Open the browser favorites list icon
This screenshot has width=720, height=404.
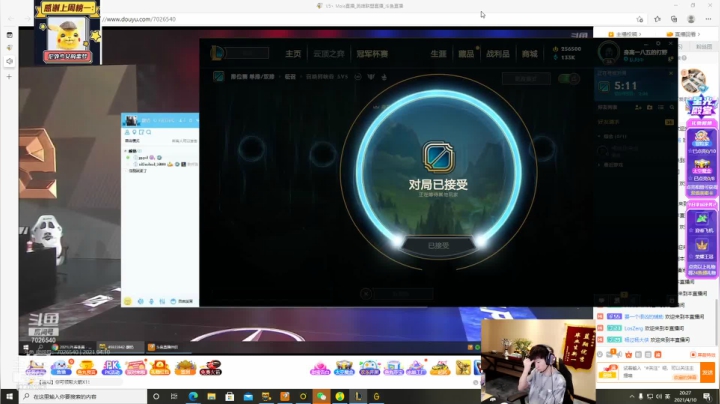(x=657, y=19)
